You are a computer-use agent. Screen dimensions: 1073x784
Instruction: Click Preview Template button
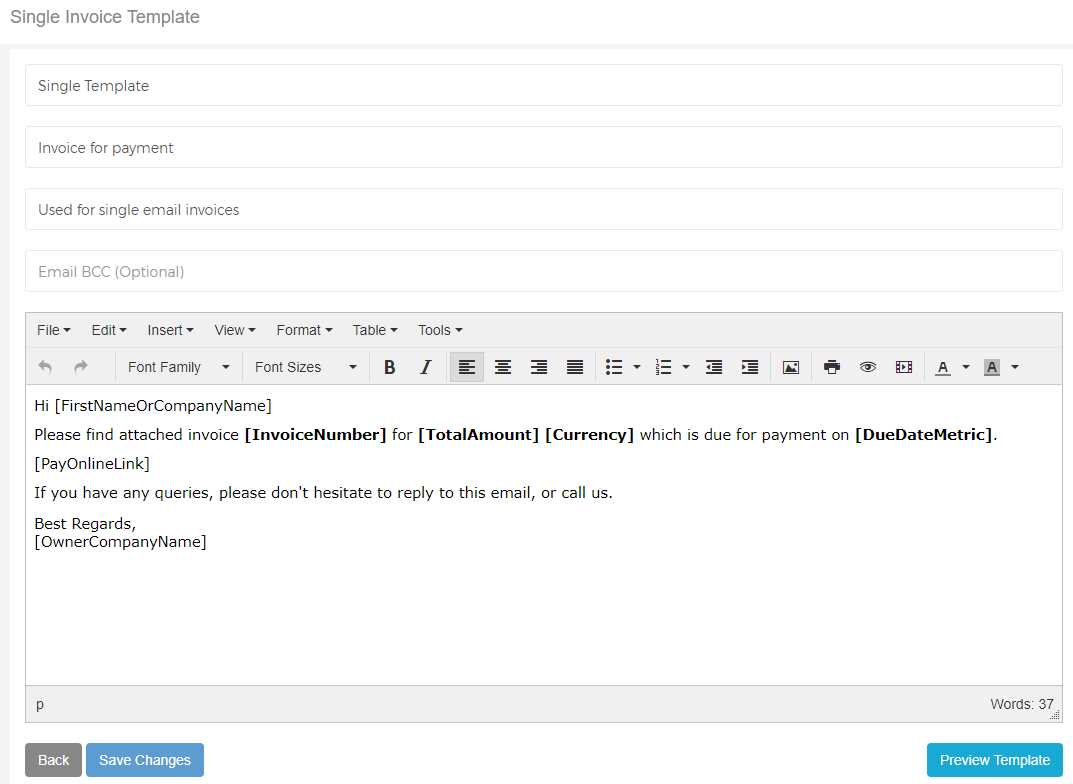pyautogui.click(x=994, y=760)
